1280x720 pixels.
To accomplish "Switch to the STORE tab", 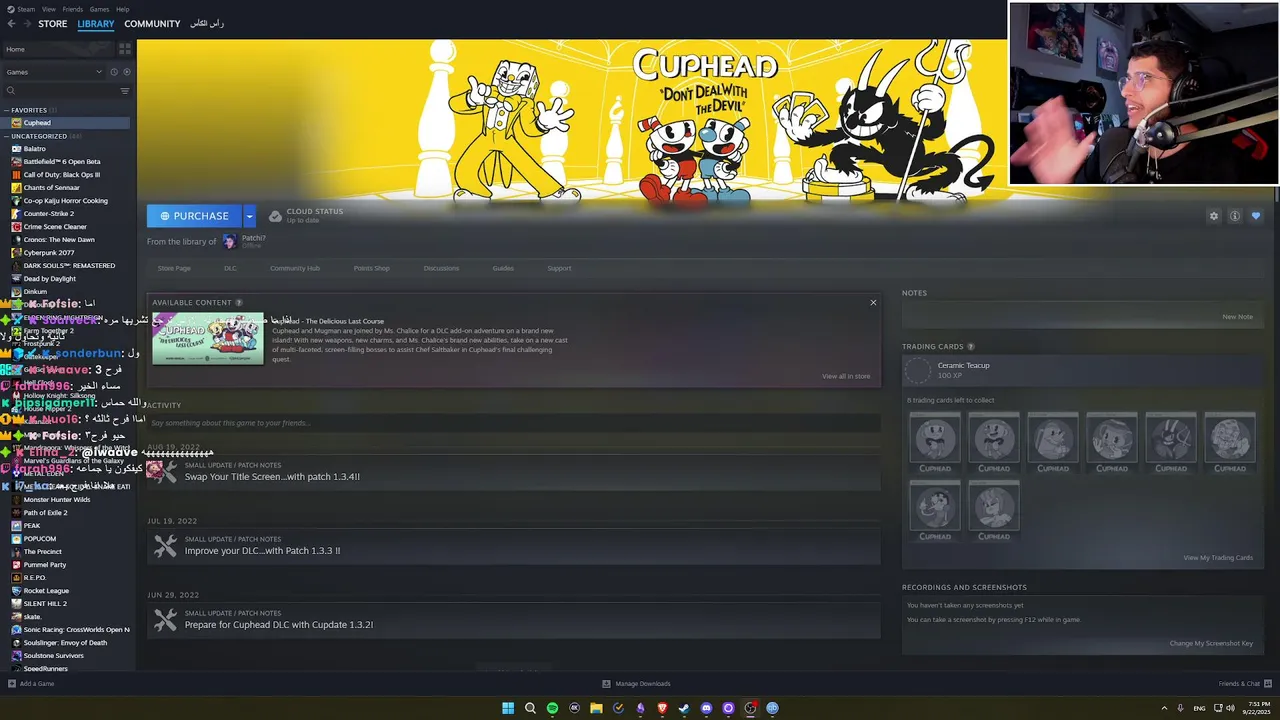I will [x=52, y=24].
